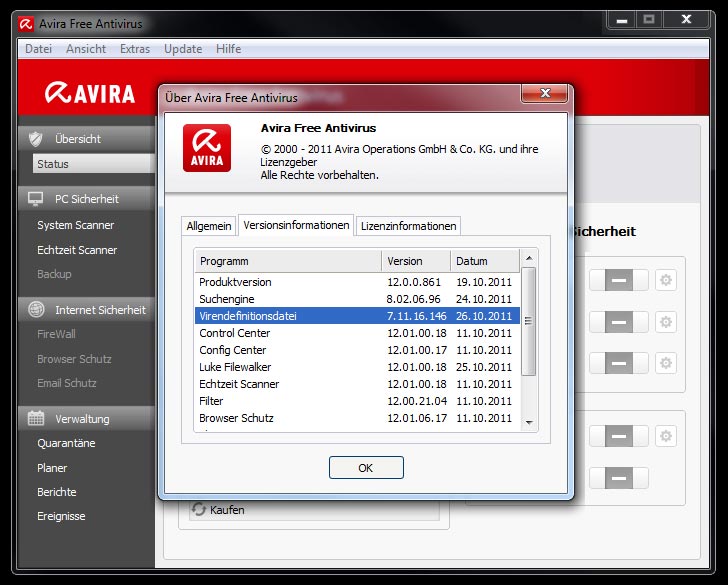Click the Übersicht section header
The height and width of the screenshot is (585, 728).
(x=86, y=138)
